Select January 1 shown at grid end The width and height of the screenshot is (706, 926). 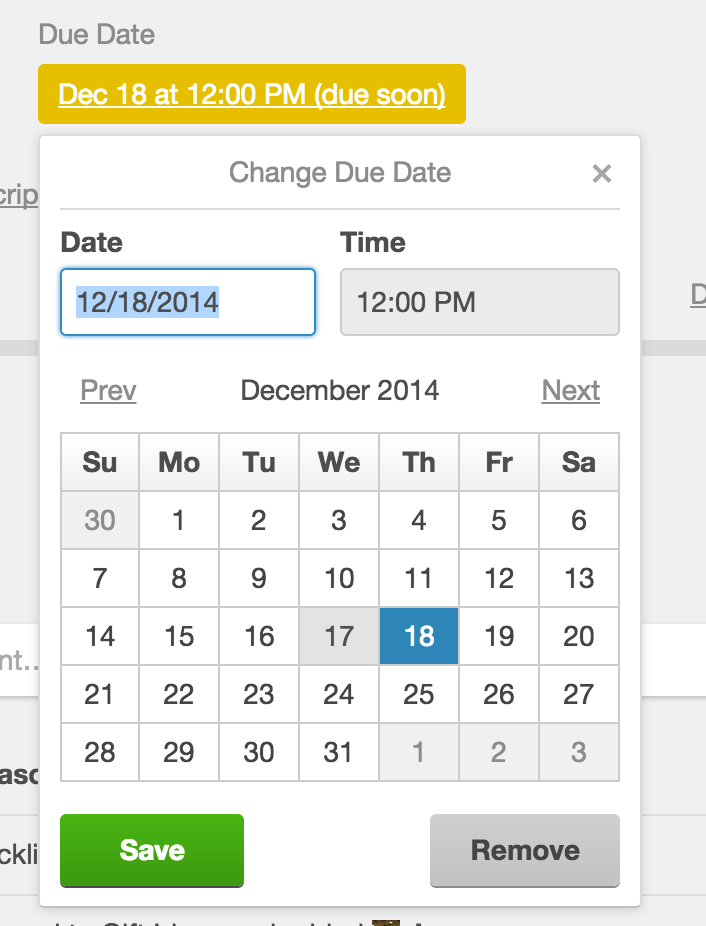418,752
